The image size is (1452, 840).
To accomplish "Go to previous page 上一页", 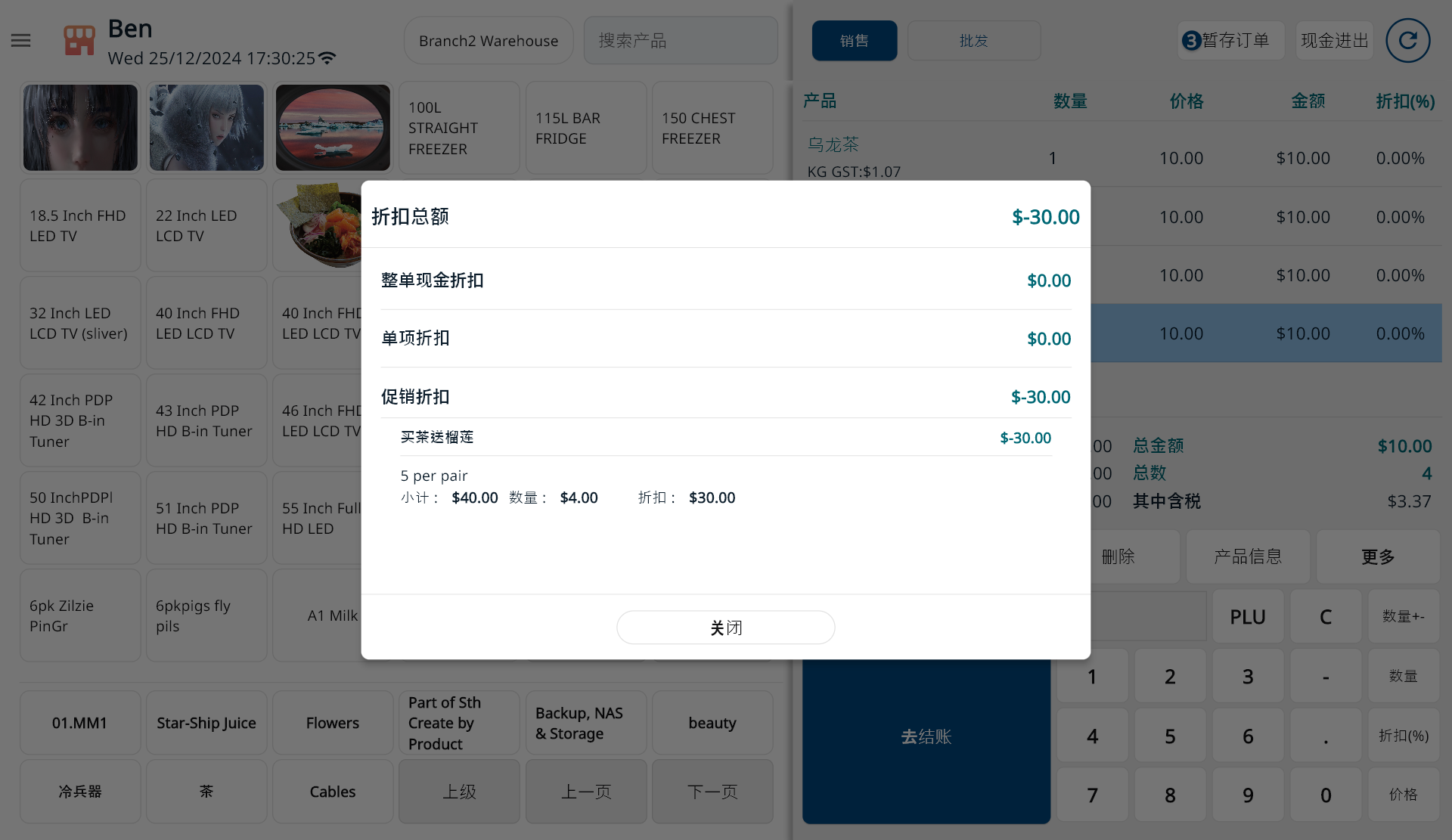I will (x=586, y=792).
